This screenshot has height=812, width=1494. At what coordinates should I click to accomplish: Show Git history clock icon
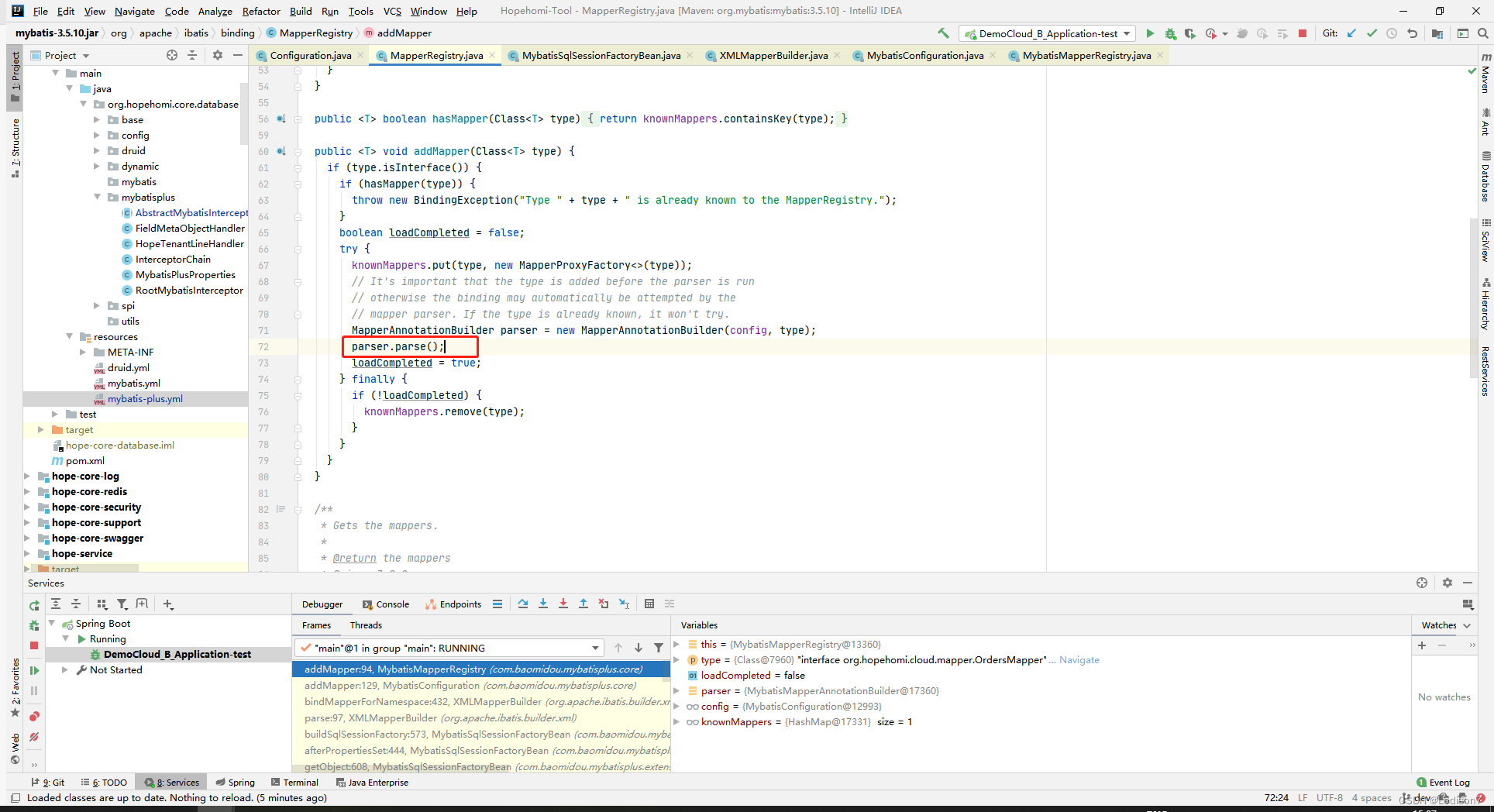tap(1392, 33)
